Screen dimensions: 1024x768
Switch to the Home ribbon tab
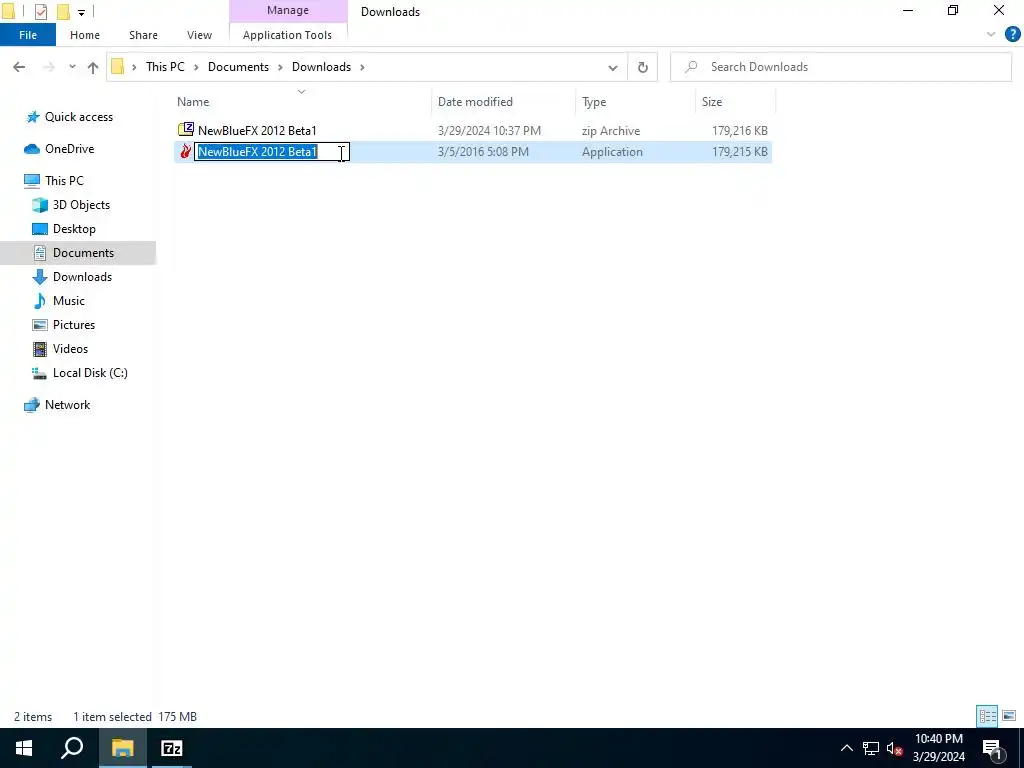[85, 35]
